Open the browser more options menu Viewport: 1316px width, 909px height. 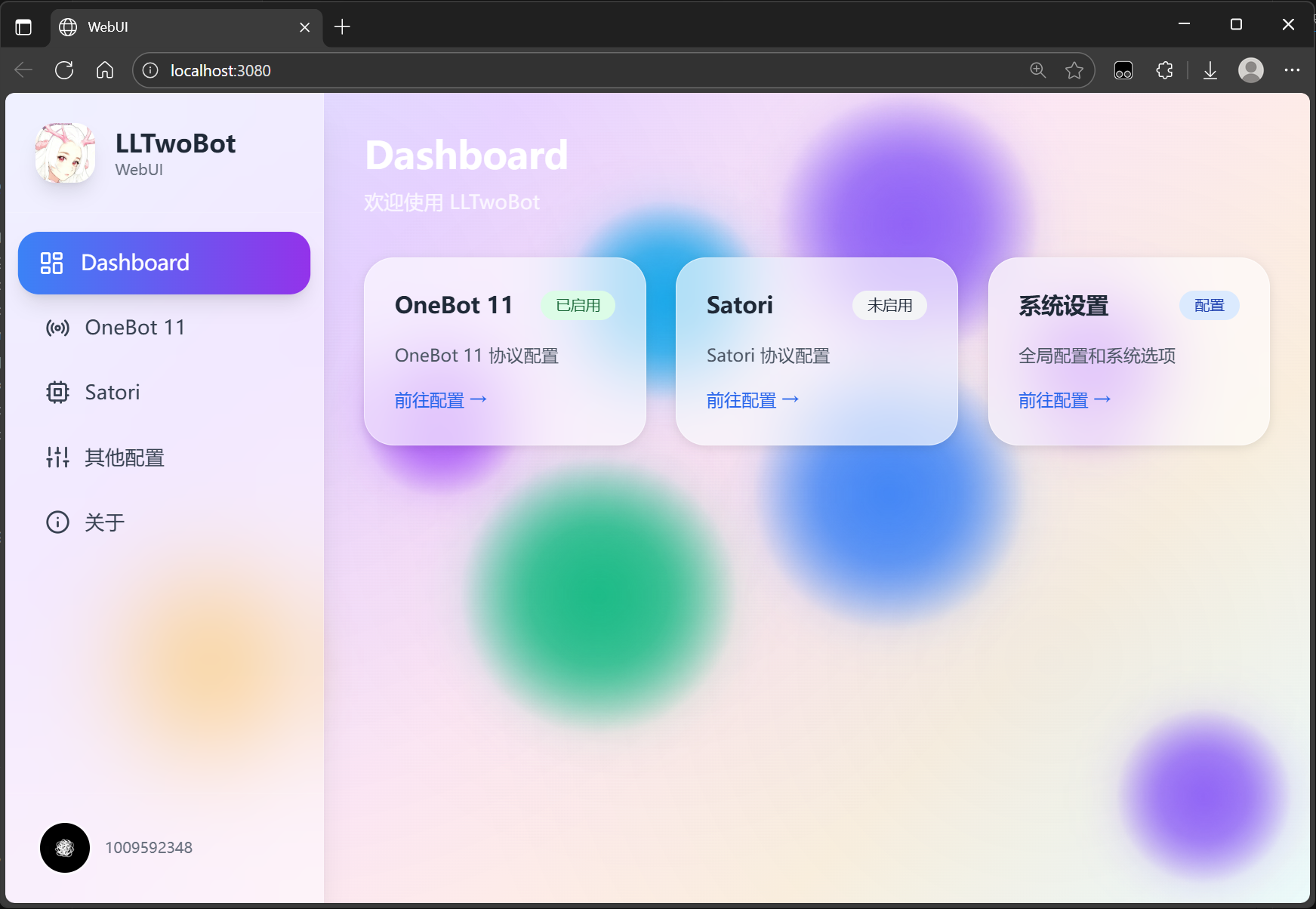coord(1292,69)
